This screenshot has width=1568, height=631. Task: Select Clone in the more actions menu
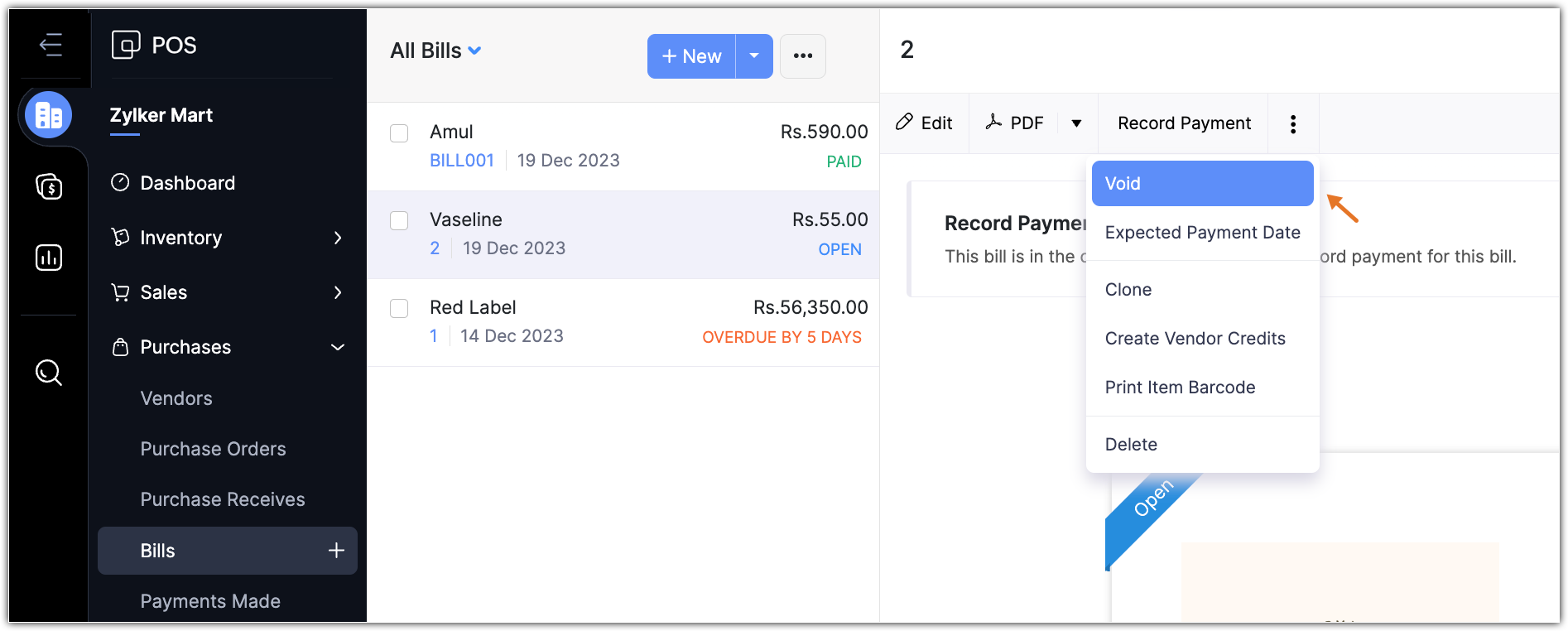pyautogui.click(x=1128, y=290)
